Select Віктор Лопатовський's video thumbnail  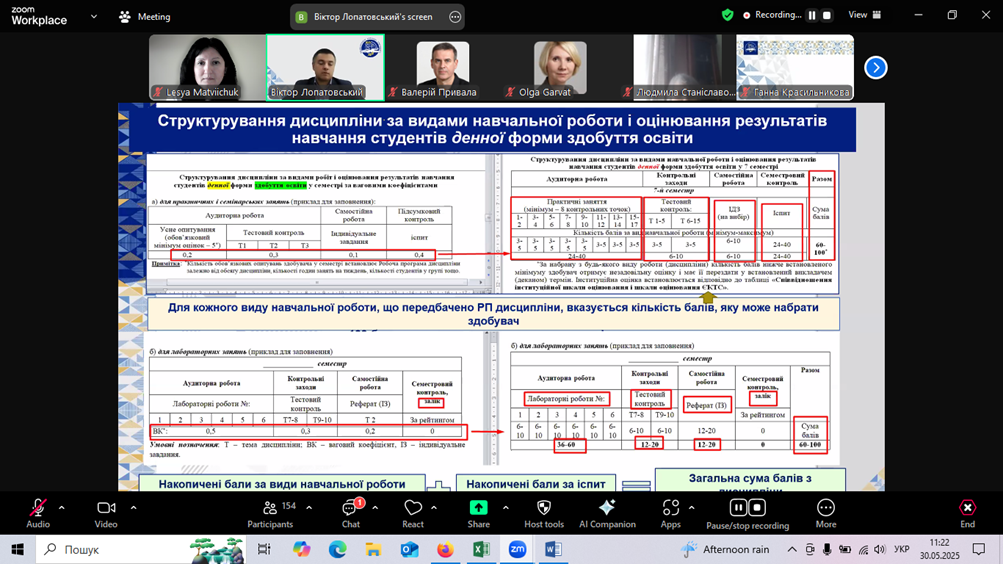325,67
